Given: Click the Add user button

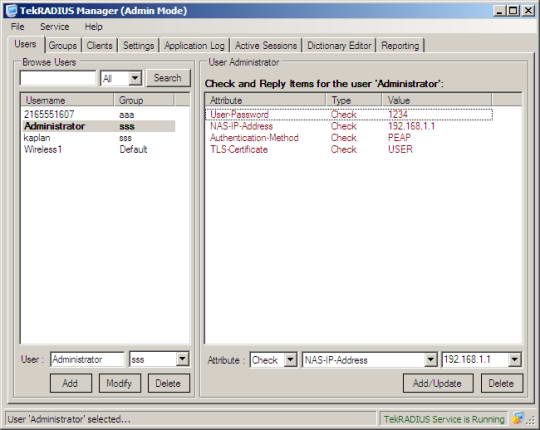Looking at the screenshot, I should [71, 383].
